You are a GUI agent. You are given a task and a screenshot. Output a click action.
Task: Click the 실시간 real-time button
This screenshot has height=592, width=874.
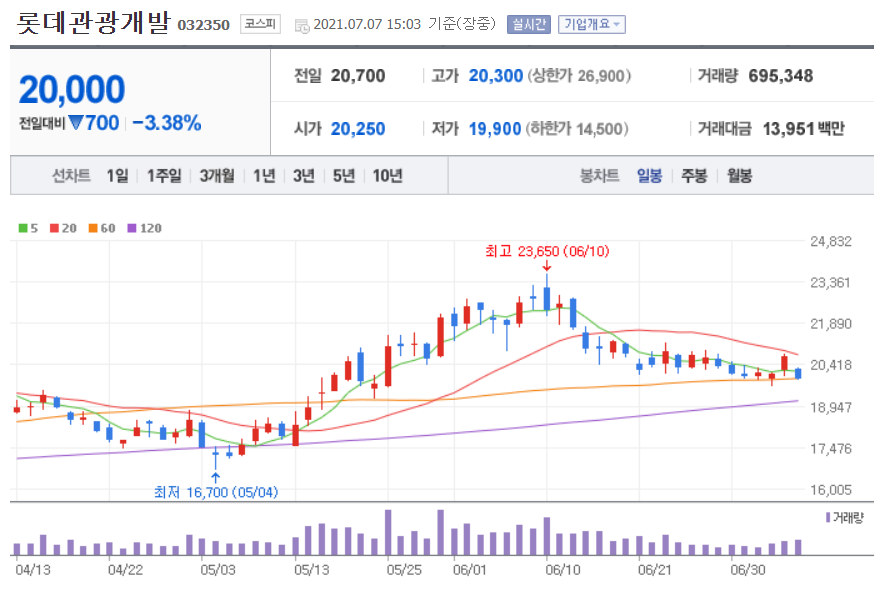[x=528, y=25]
